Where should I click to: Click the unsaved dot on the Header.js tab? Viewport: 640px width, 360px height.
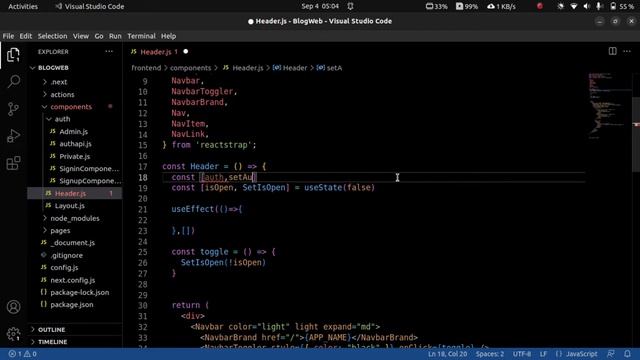click(186, 52)
